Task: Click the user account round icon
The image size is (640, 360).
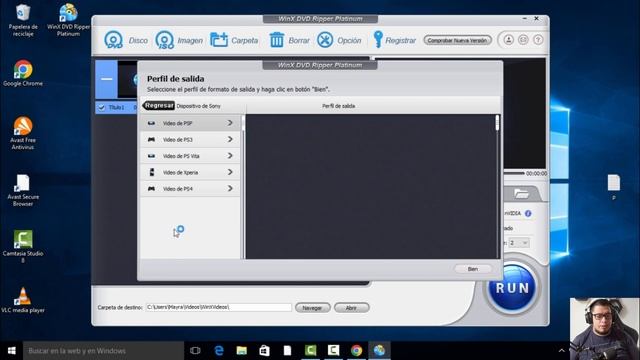Action: pyautogui.click(x=508, y=40)
